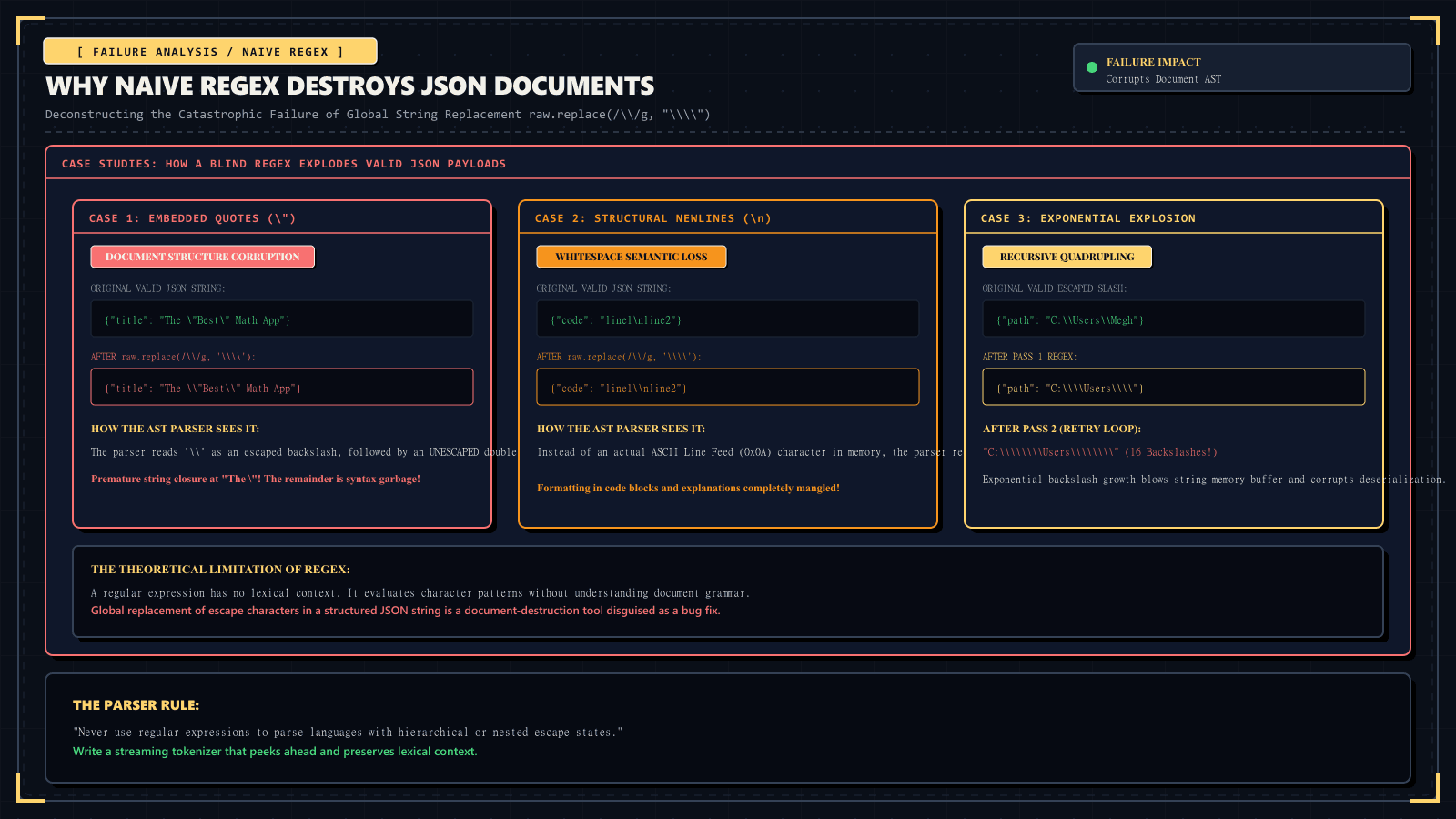
Task: Click the 'Premature string closure' warning line
Action: pyautogui.click(x=256, y=479)
